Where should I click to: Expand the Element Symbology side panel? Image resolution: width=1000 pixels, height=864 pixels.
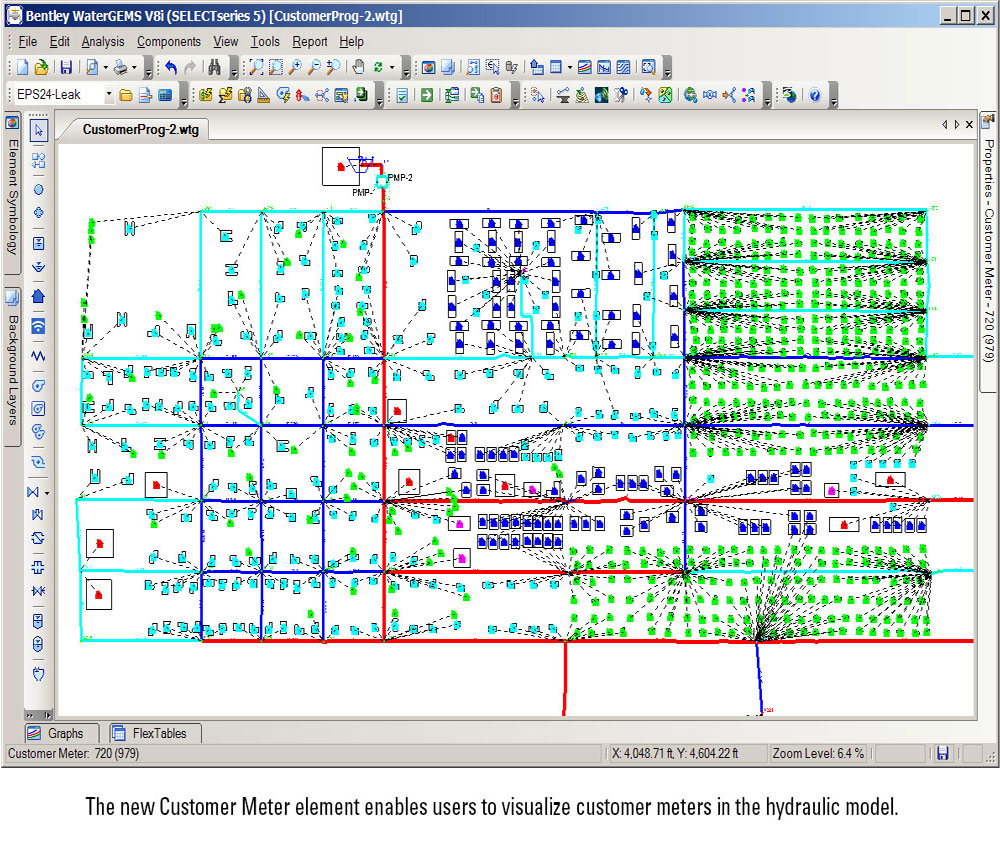pos(12,193)
